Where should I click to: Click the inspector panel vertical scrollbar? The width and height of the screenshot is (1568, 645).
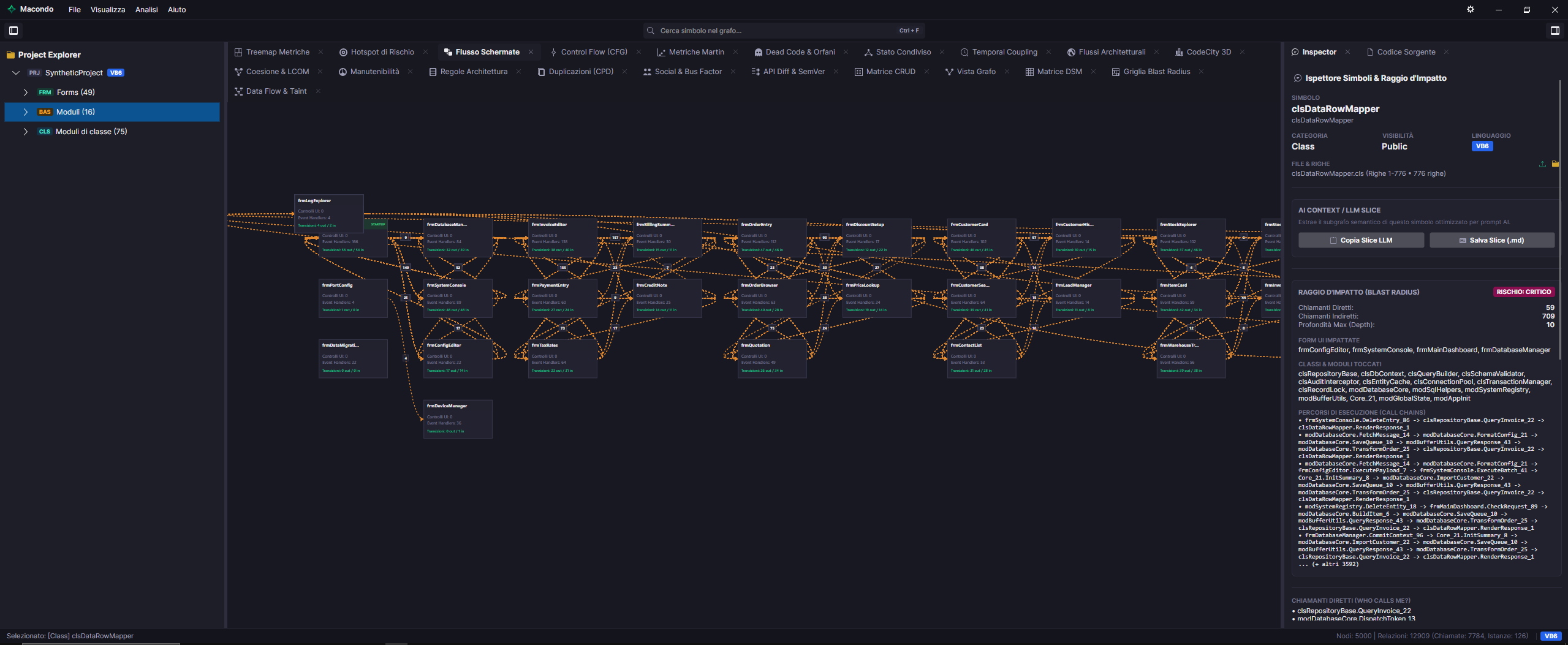(x=1560, y=221)
